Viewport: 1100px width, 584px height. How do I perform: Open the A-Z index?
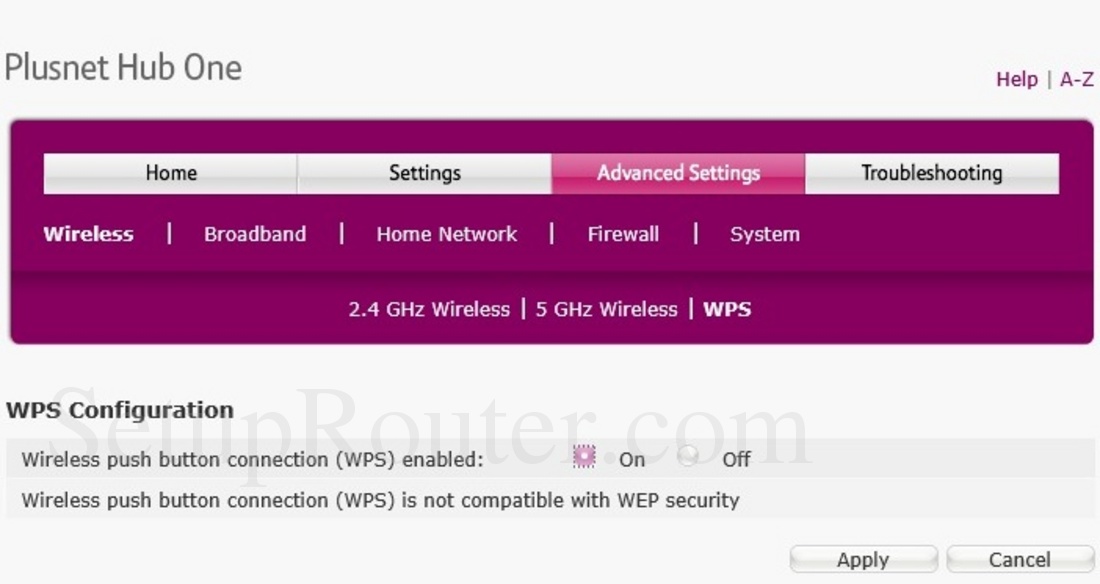point(1076,79)
